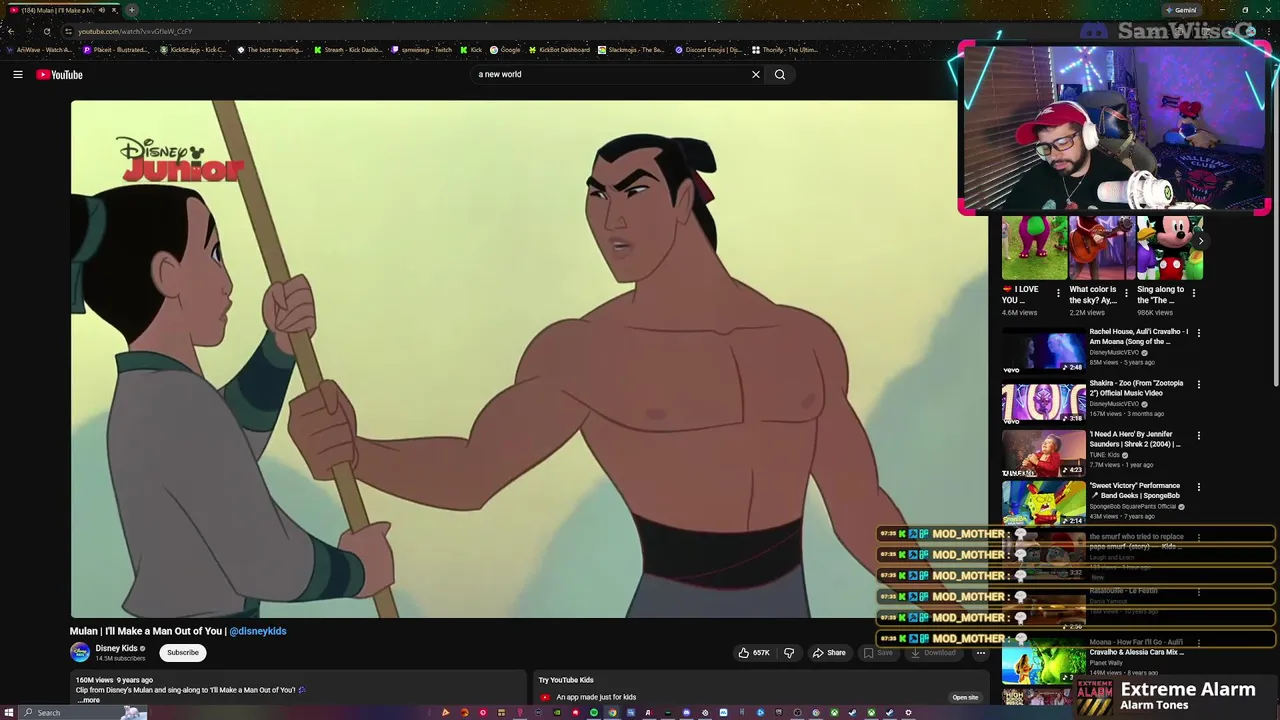Open the Slackmojis bookmark
The image size is (1280, 720).
(x=631, y=49)
